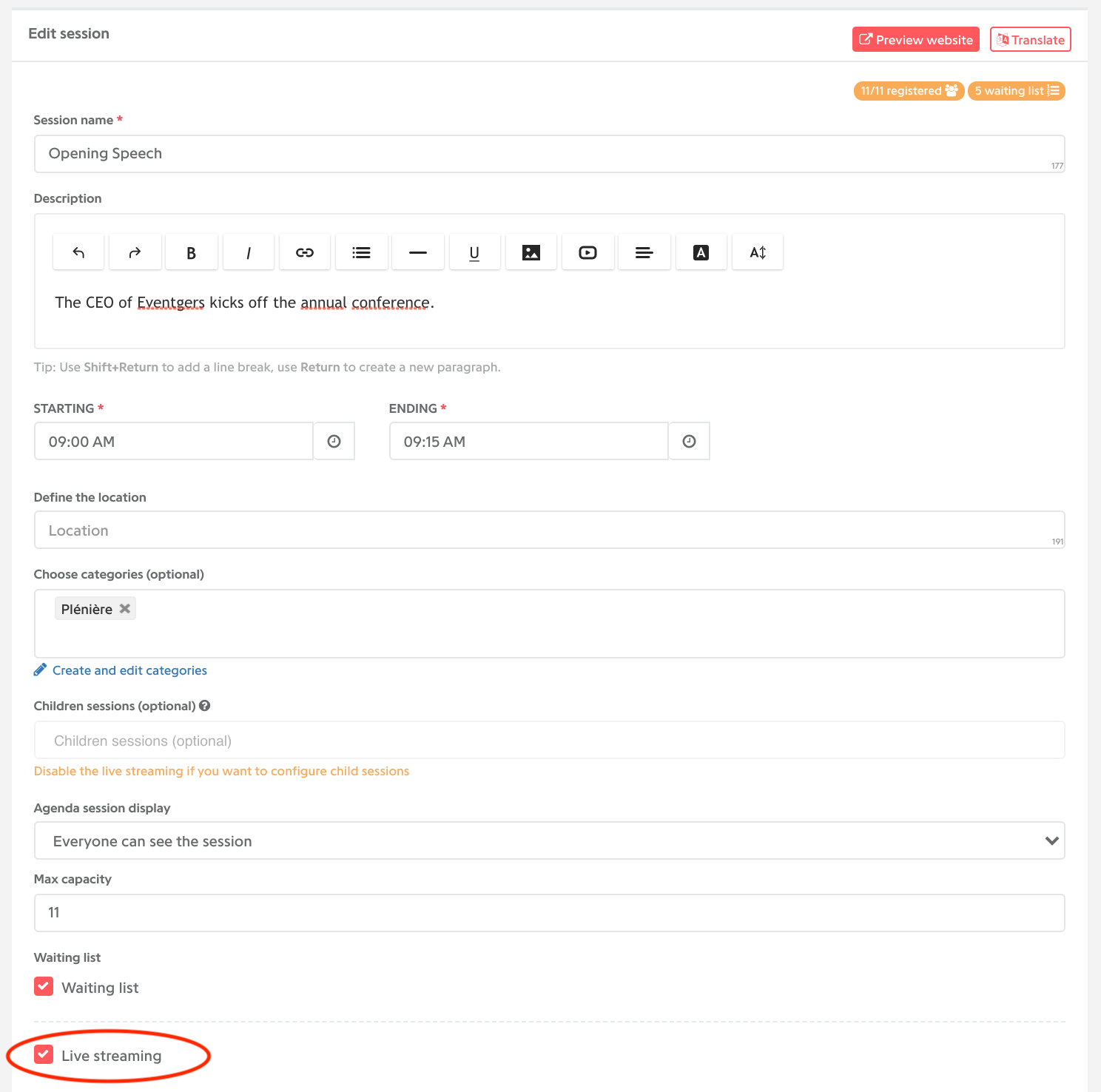This screenshot has height=1092, width=1101.
Task: Apply italic formatting in description editor
Action: (249, 252)
